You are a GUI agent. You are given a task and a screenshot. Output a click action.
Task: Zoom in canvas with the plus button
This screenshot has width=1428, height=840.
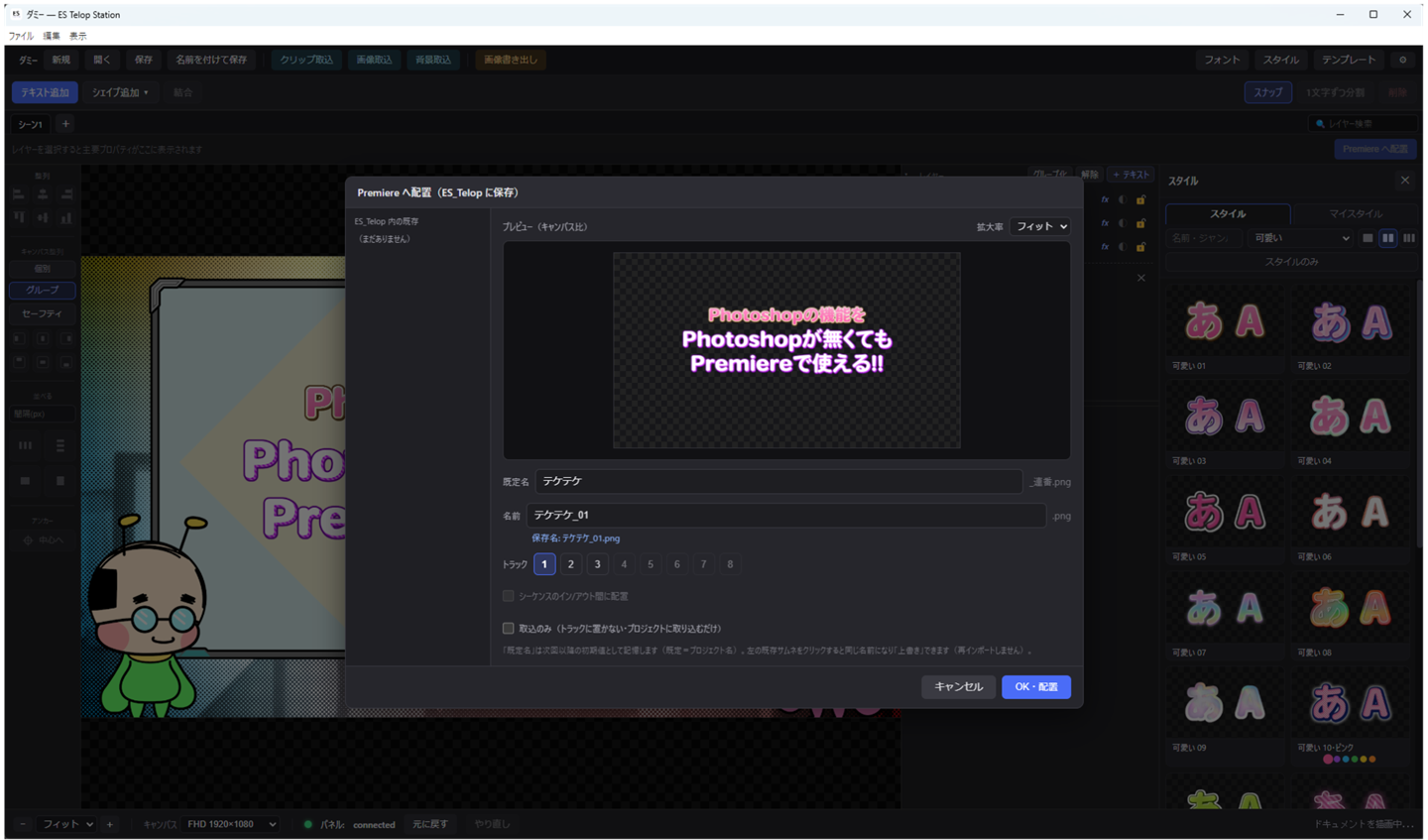[109, 824]
